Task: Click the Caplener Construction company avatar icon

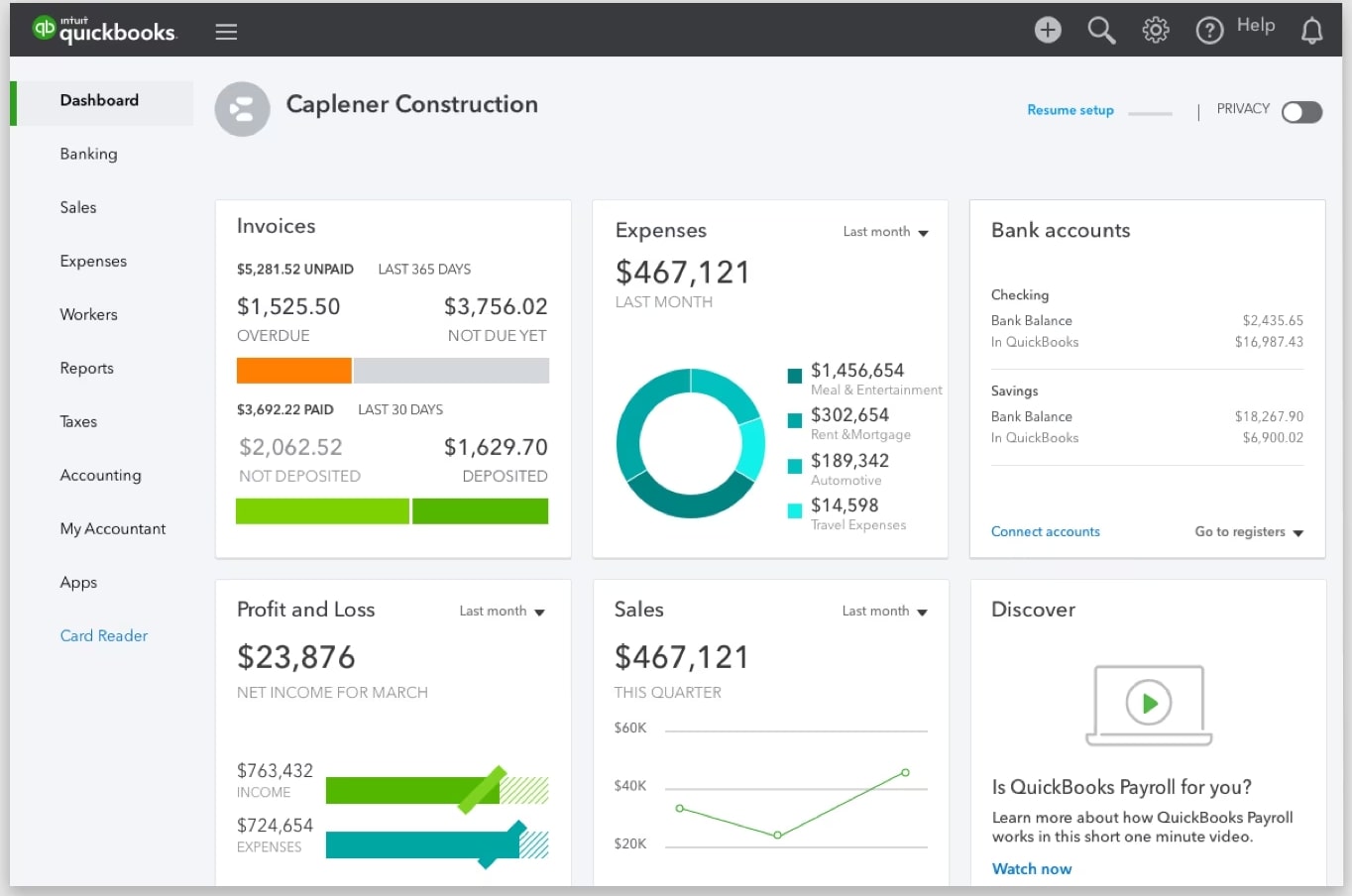Action: pyautogui.click(x=242, y=109)
